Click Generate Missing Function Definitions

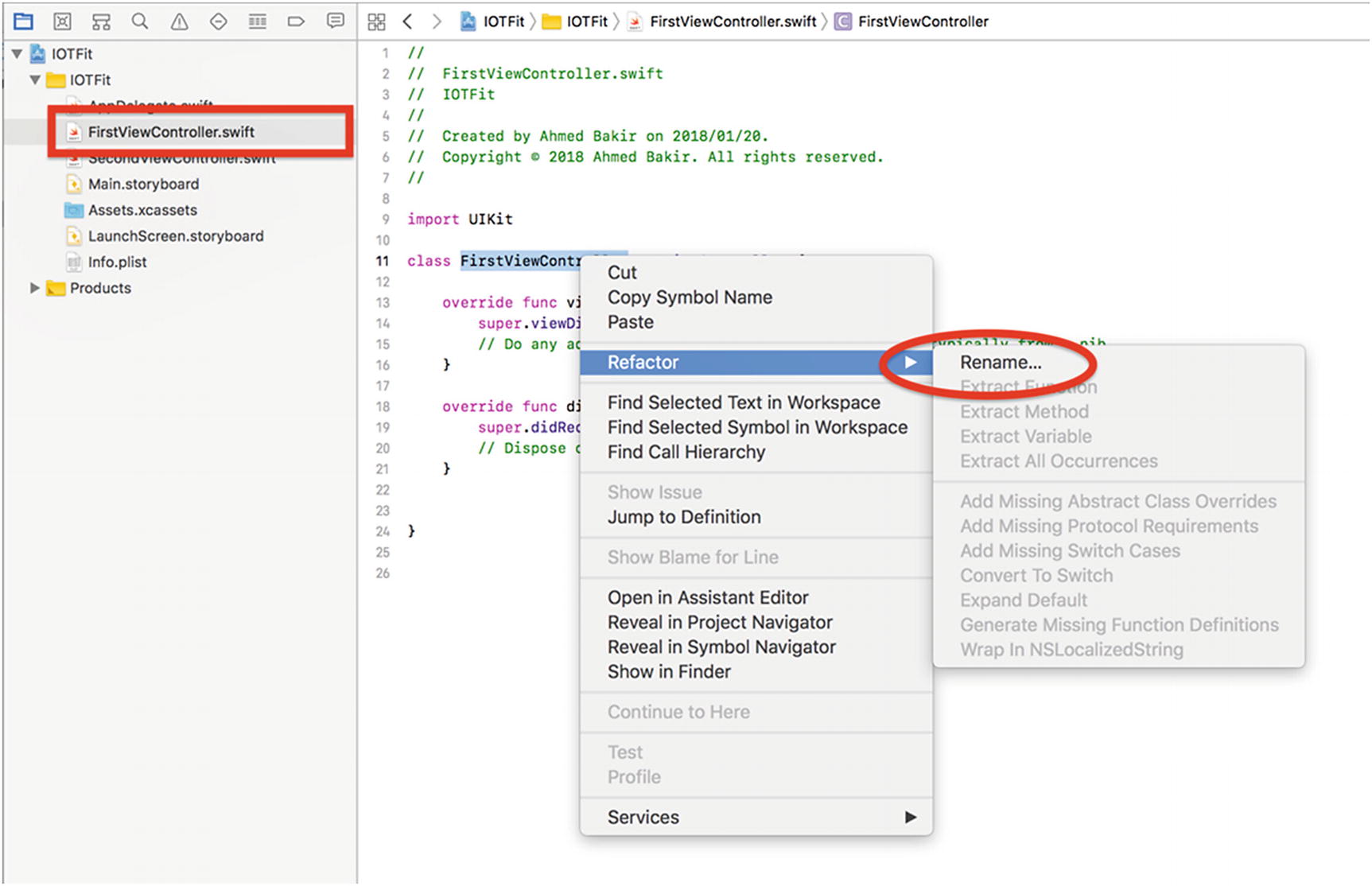coord(1119,625)
